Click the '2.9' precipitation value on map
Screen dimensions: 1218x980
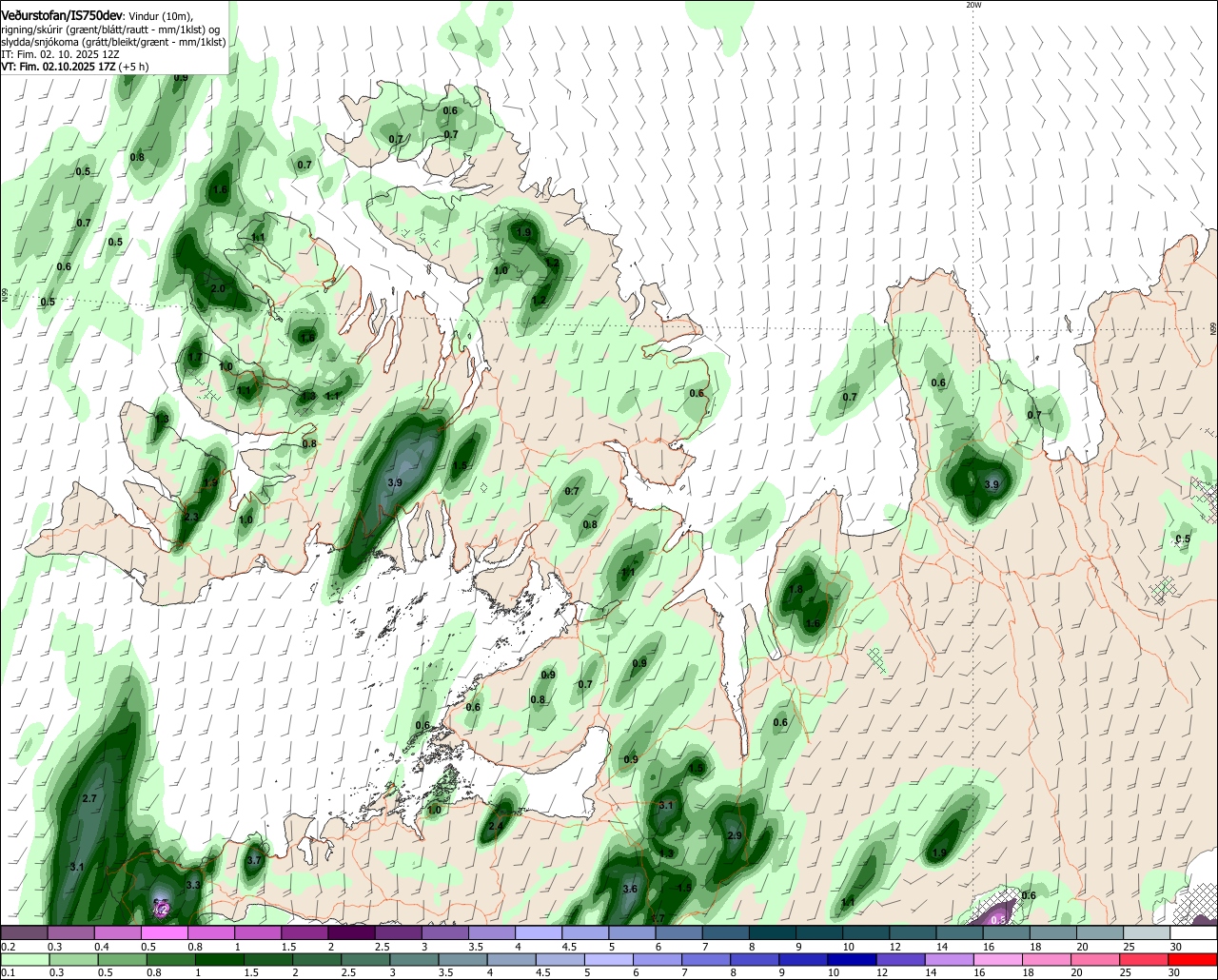click(734, 835)
